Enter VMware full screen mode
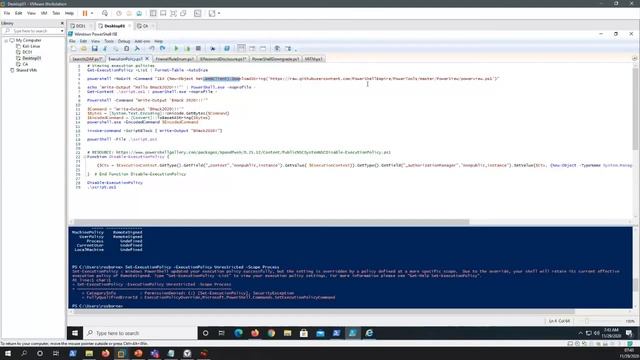 point(173,13)
